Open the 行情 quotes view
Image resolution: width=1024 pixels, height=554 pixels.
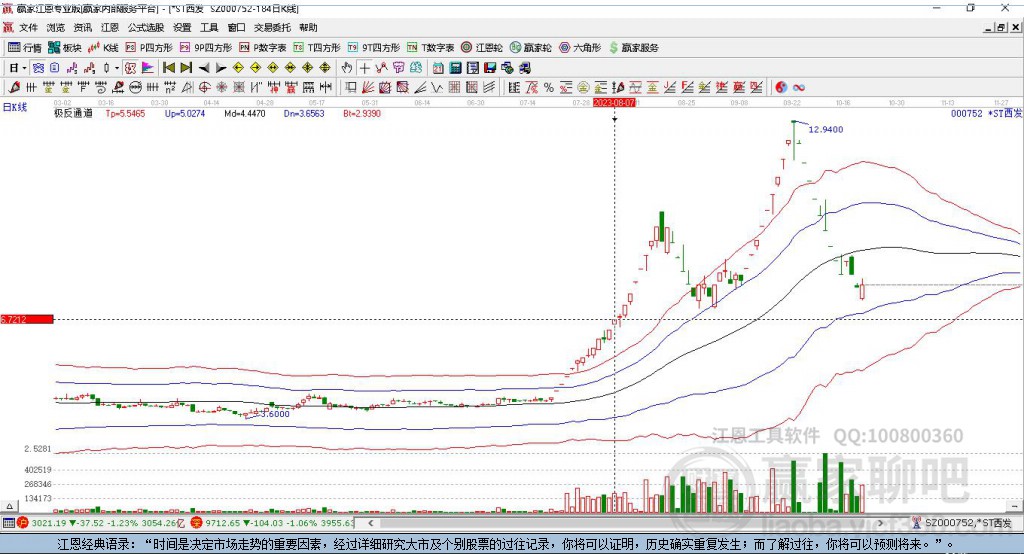pos(24,48)
